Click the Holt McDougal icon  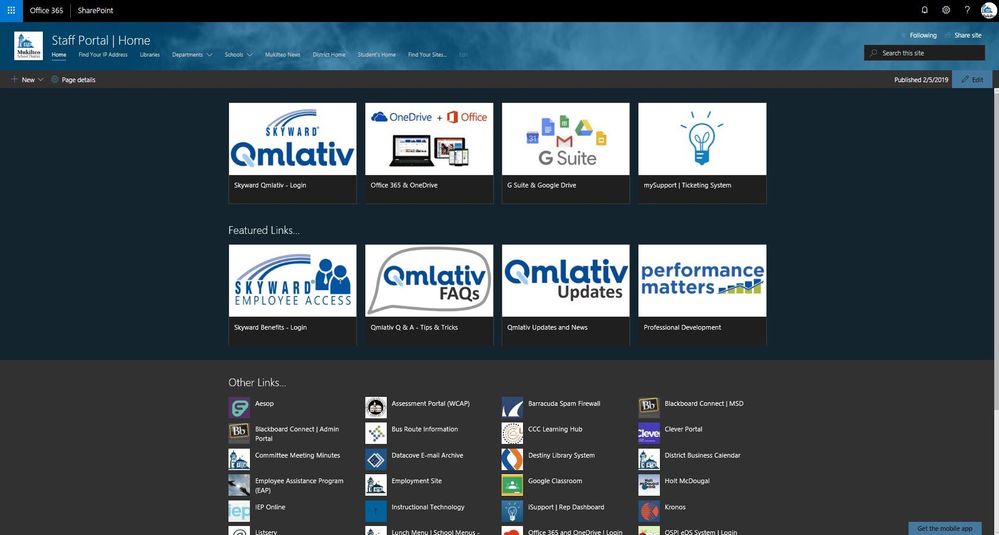tap(649, 485)
